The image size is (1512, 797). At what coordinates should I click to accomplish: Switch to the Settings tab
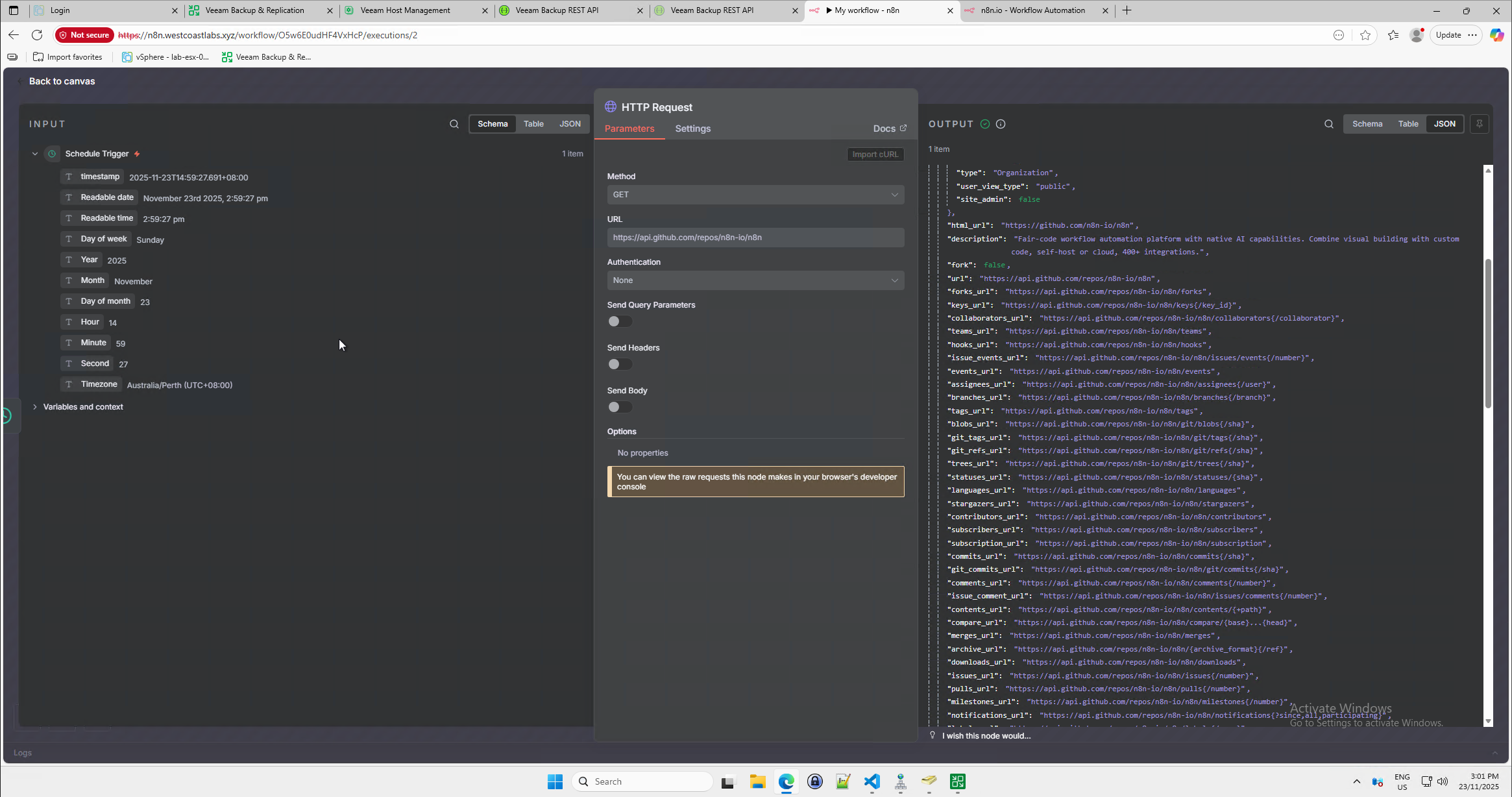tap(692, 129)
